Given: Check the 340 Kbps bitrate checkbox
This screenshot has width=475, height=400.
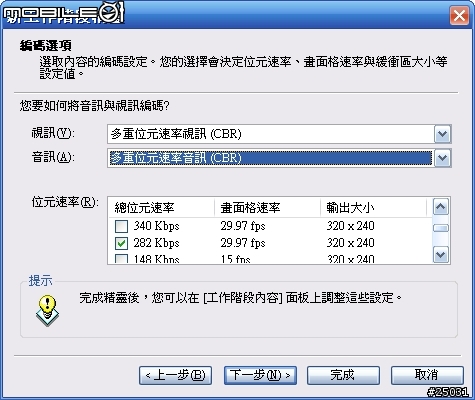Looking at the screenshot, I should click(x=121, y=227).
